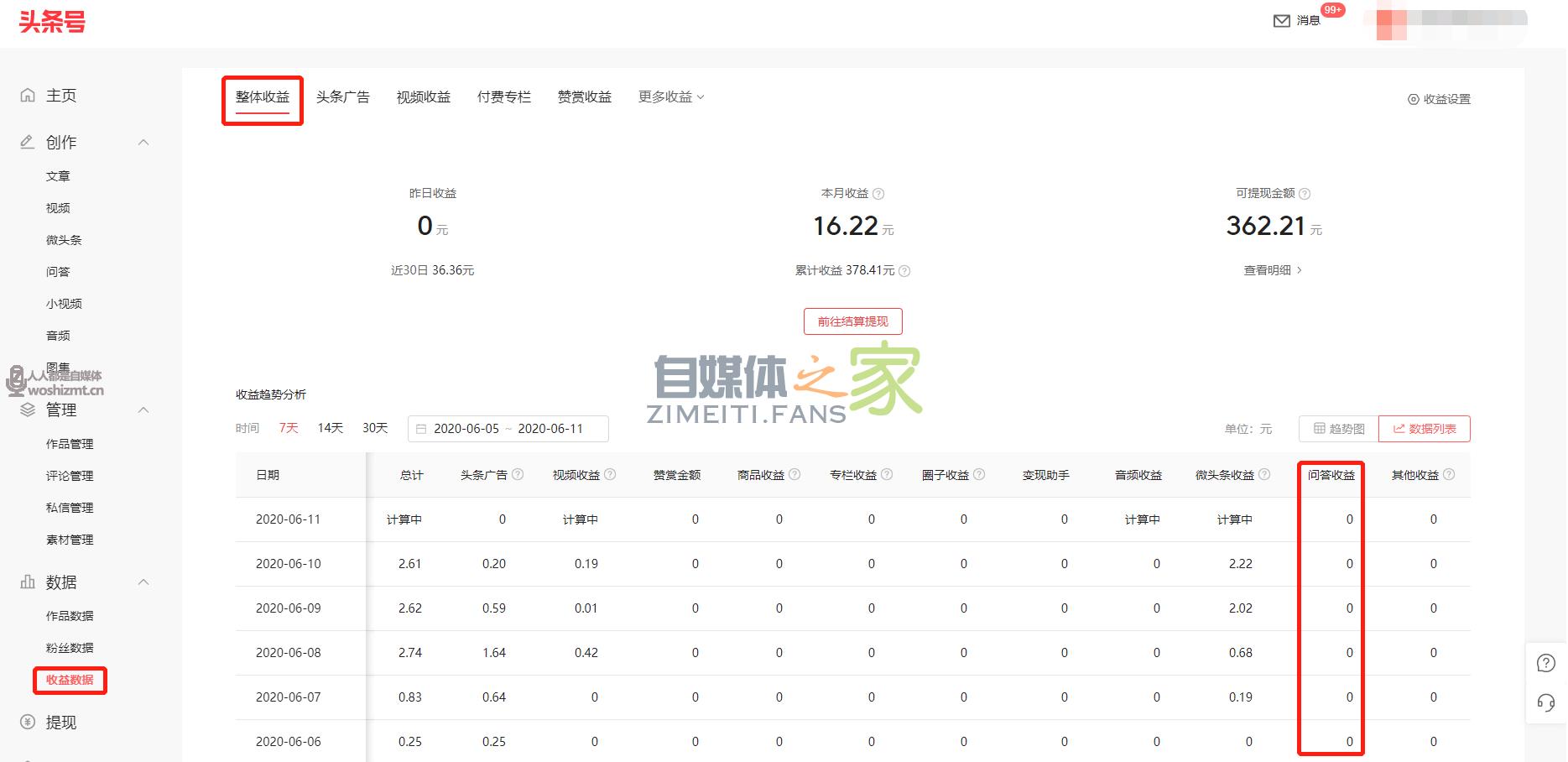Click the 主页 home icon in sidebar
This screenshot has width=1568, height=762.
tap(27, 95)
